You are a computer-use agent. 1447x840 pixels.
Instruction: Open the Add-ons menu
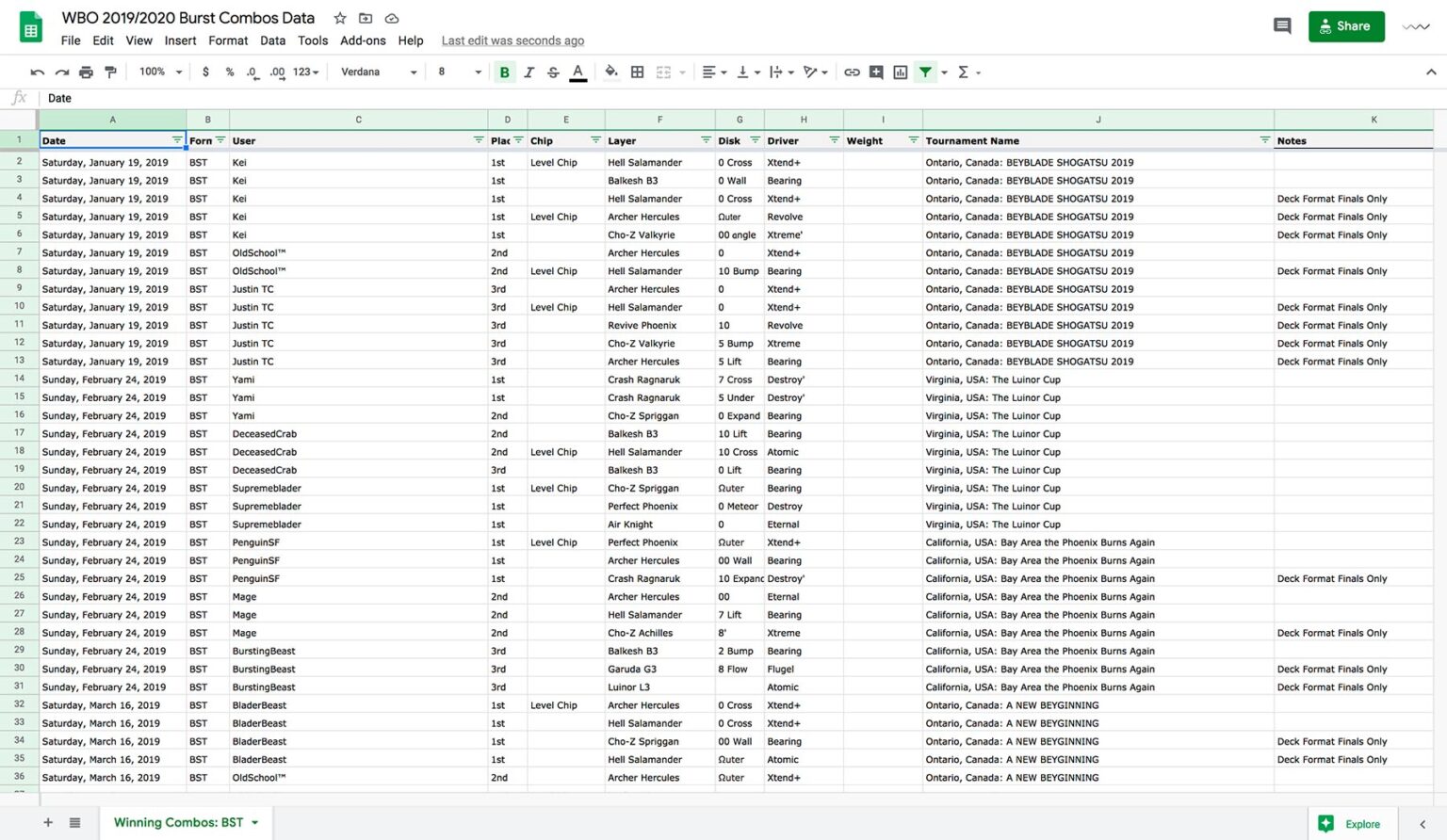point(363,40)
